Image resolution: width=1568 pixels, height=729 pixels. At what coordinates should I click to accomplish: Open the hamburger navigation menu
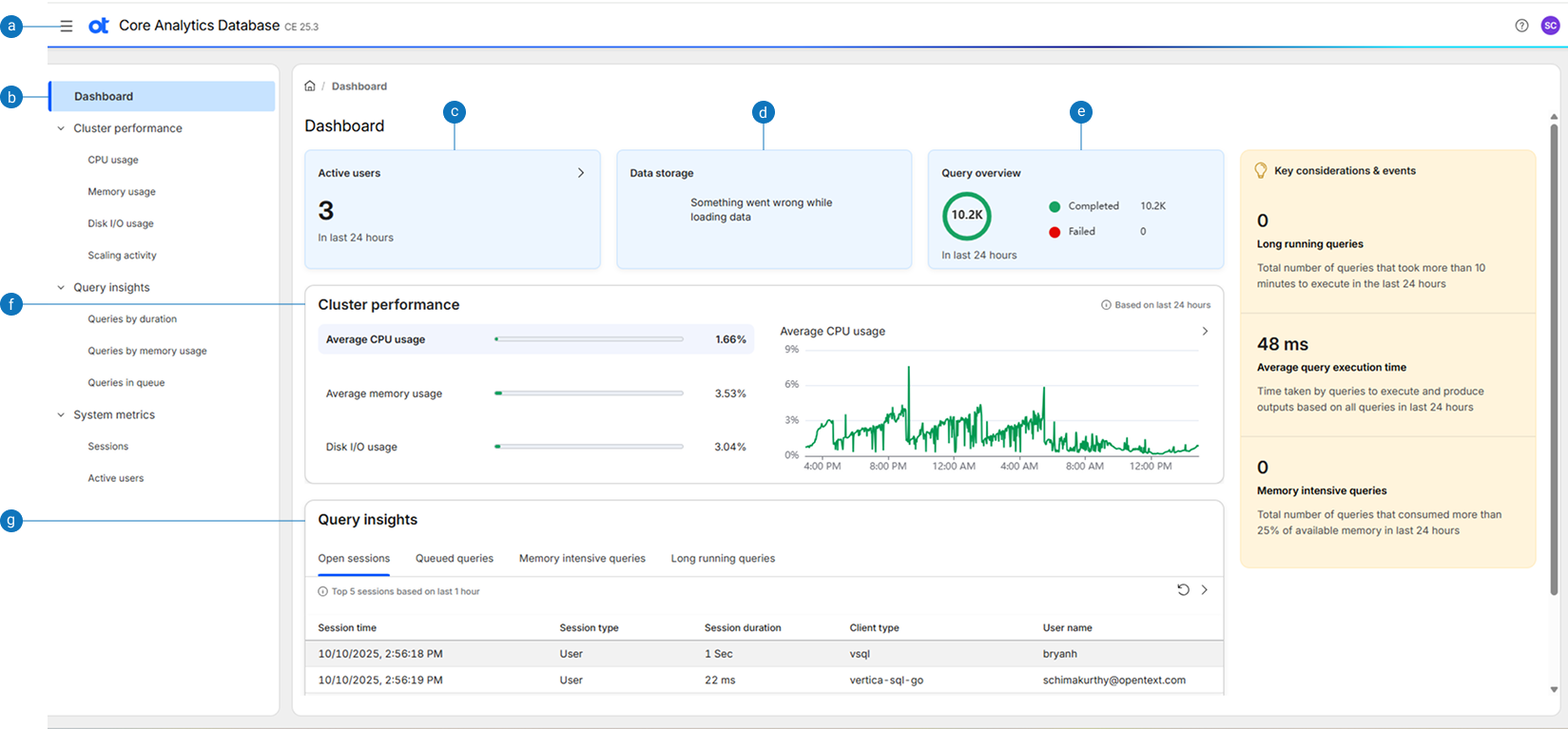[66, 27]
